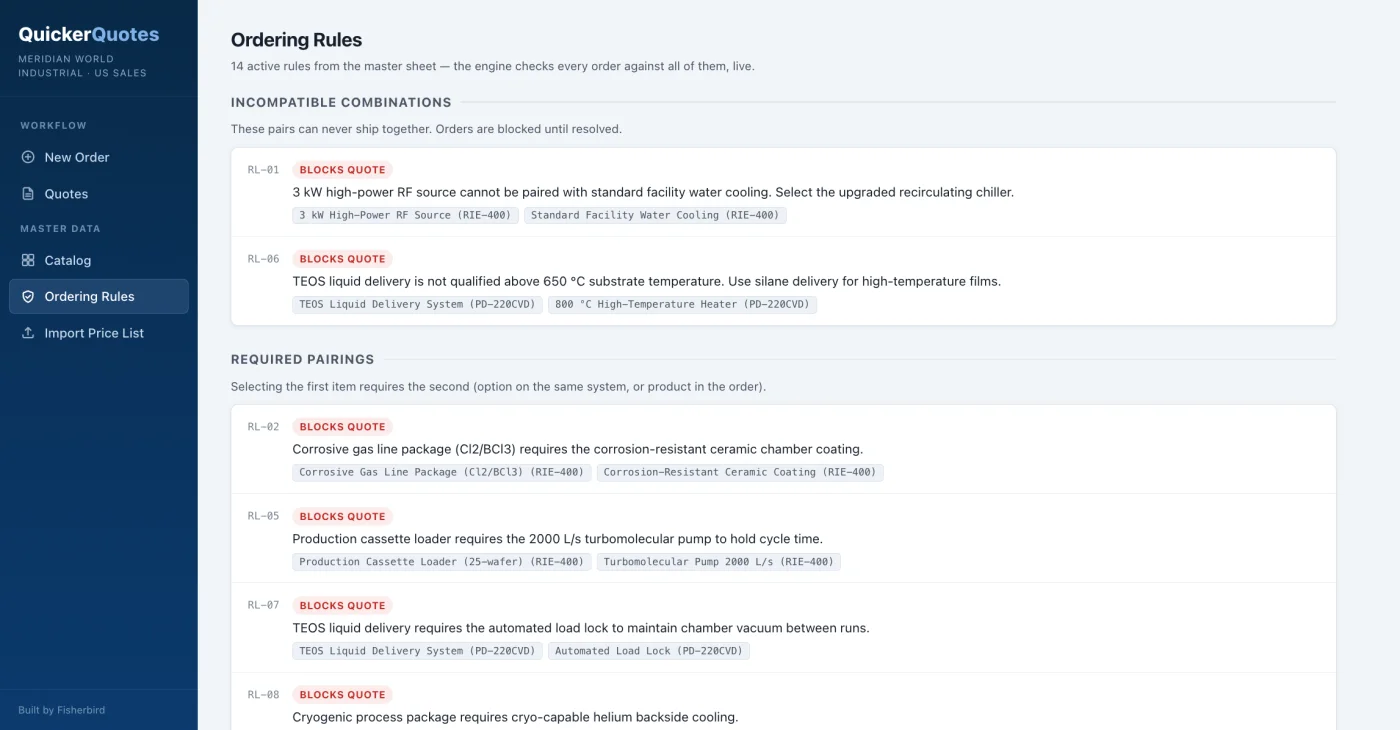Viewport: 1400px width, 730px height.
Task: Click rule ID RL-06
Action: click(264, 259)
